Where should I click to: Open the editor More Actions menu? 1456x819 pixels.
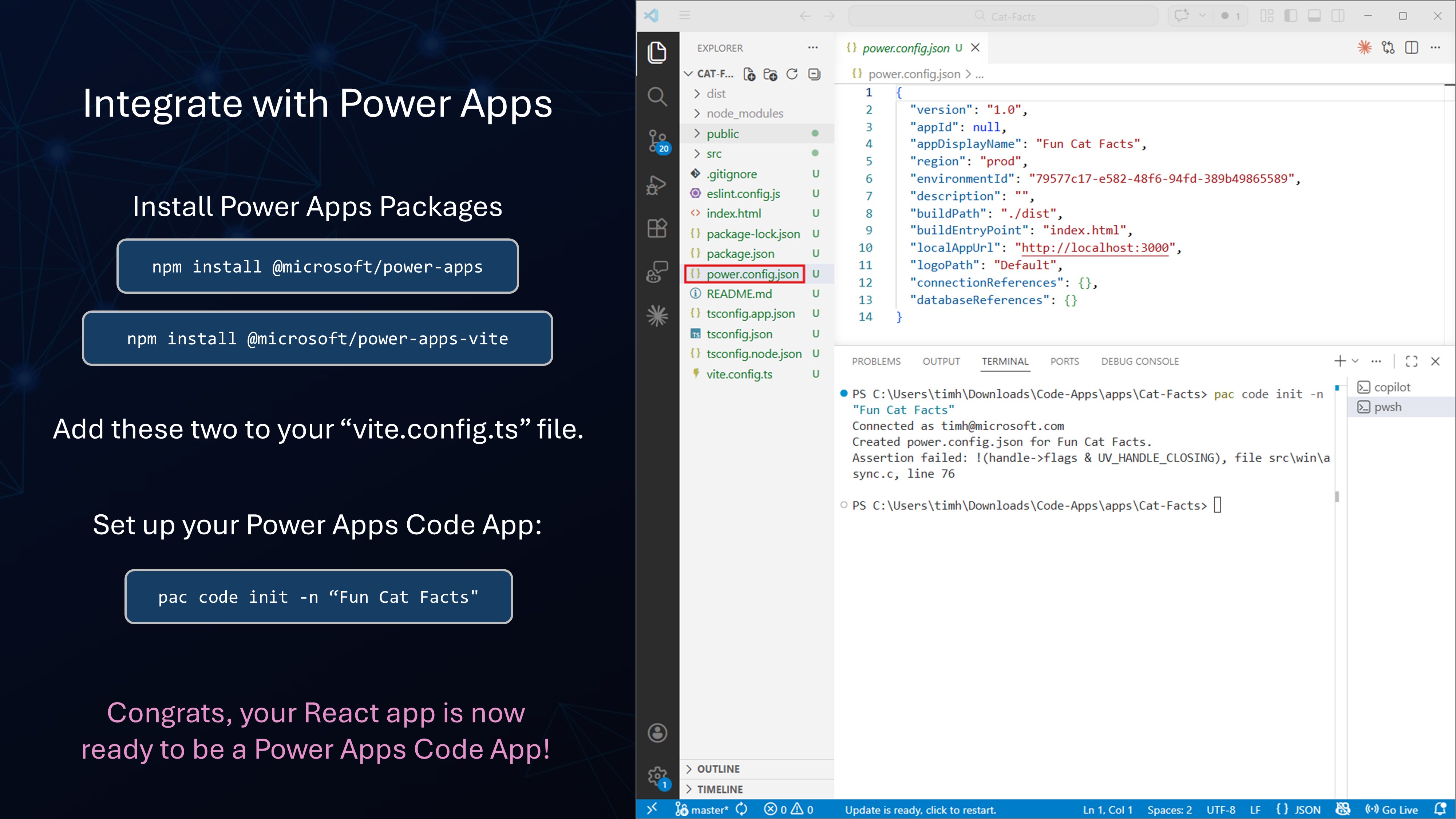(1436, 48)
